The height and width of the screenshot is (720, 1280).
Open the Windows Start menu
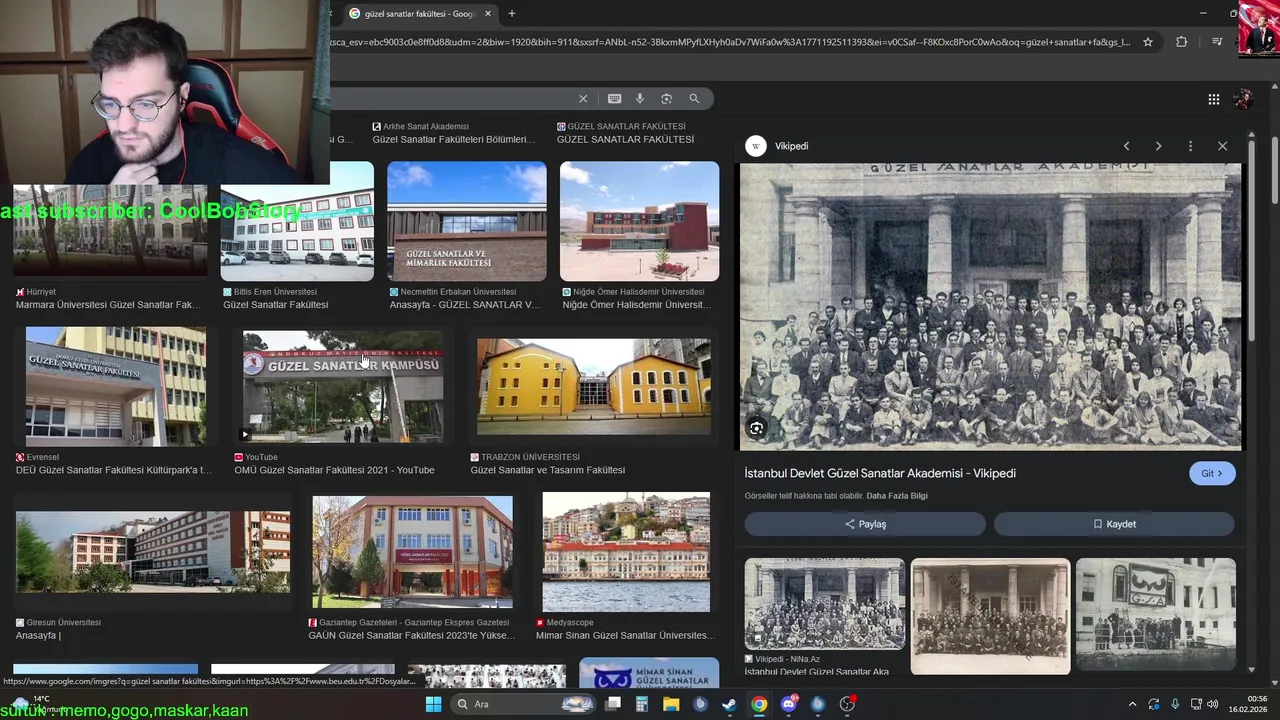click(x=433, y=704)
